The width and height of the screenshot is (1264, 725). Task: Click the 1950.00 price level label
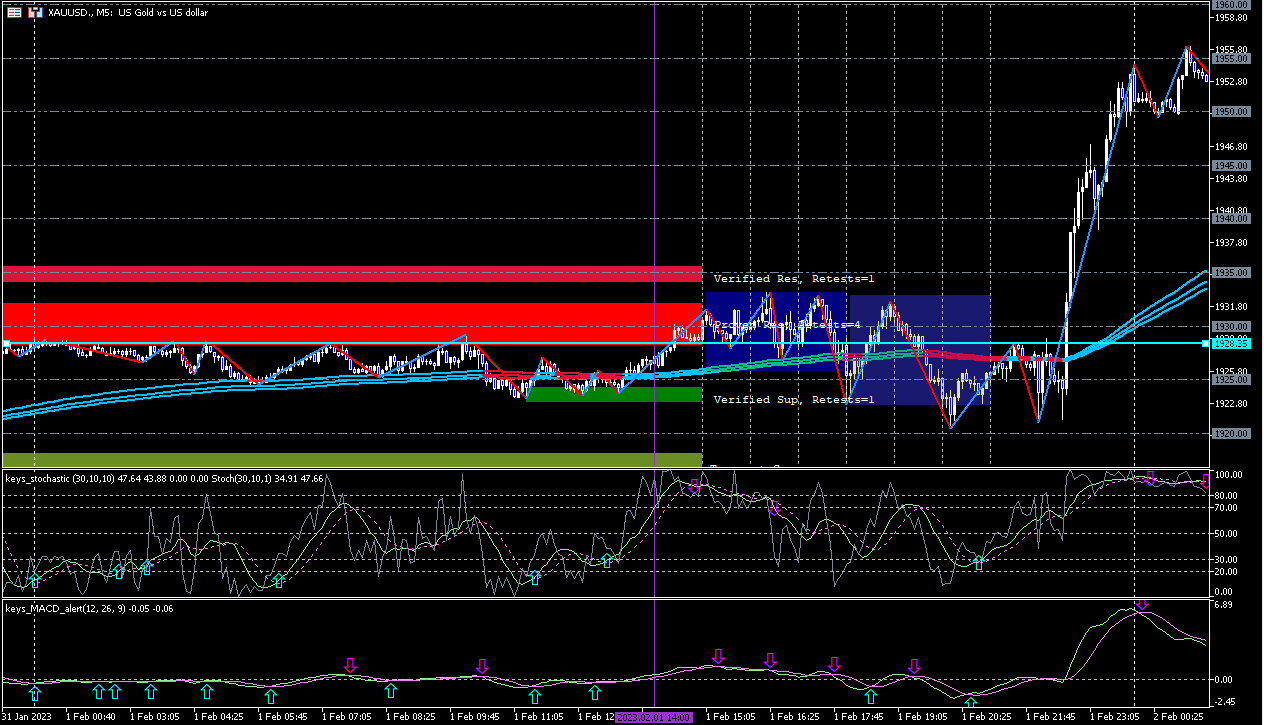(1230, 112)
